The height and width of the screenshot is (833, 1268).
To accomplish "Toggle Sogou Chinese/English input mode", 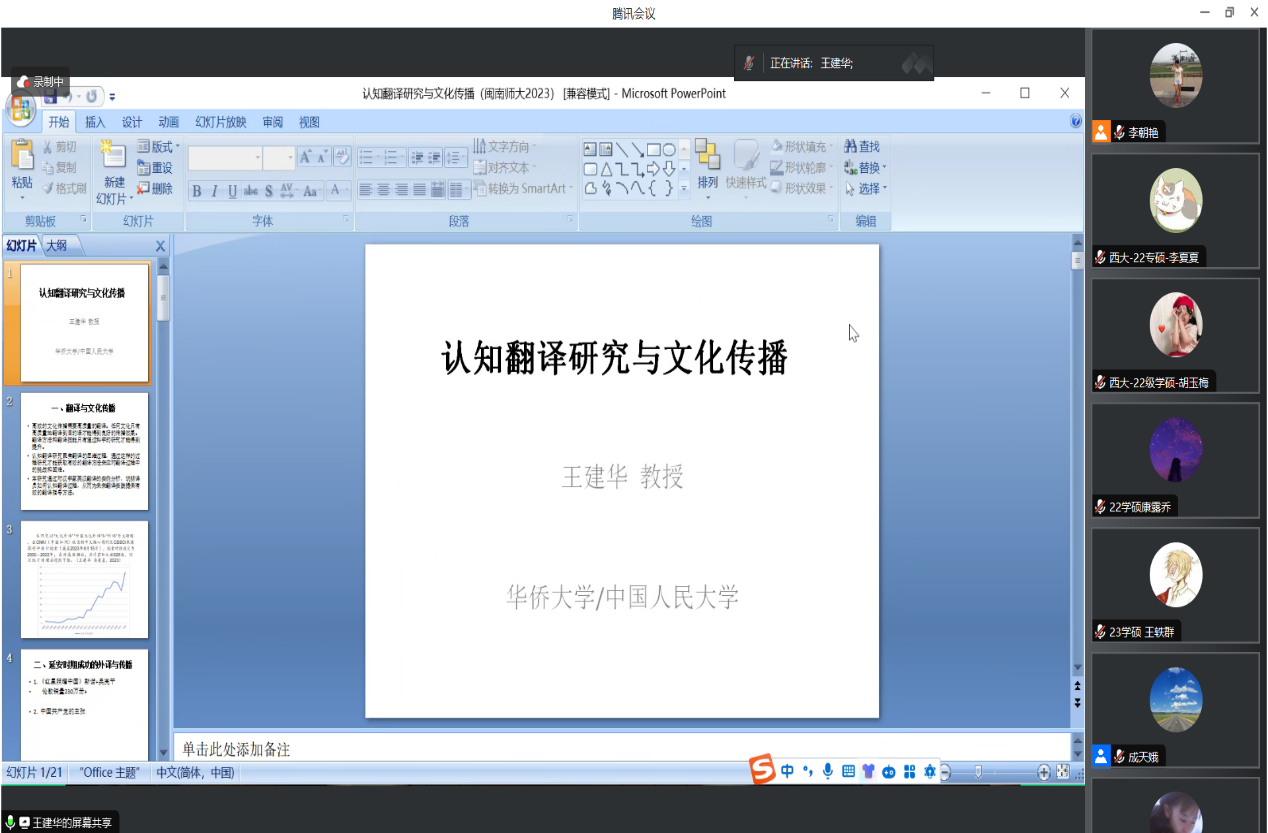I will 788,771.
